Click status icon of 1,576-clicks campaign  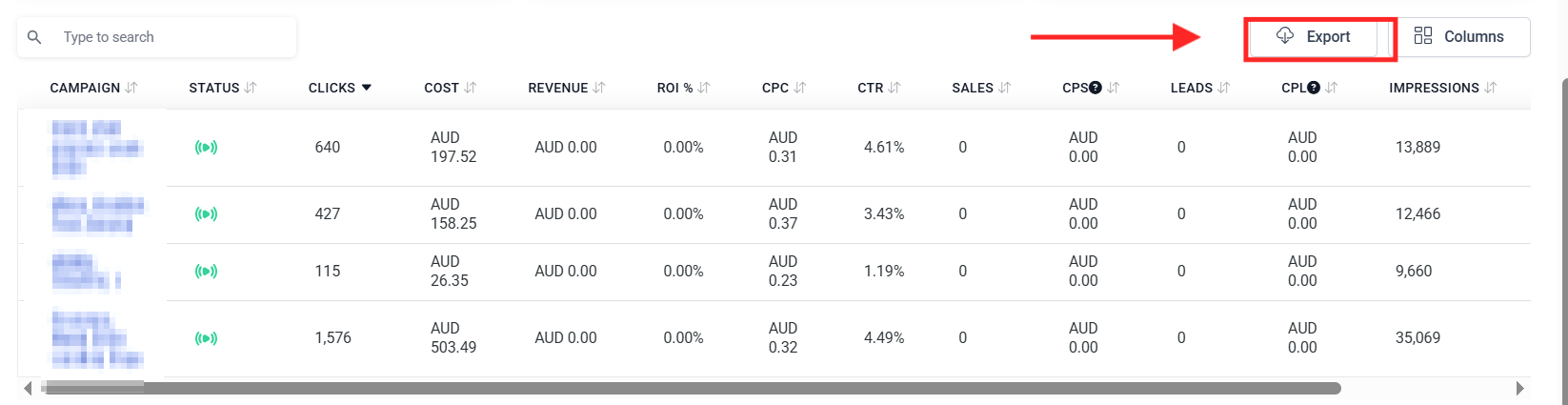pos(206,338)
